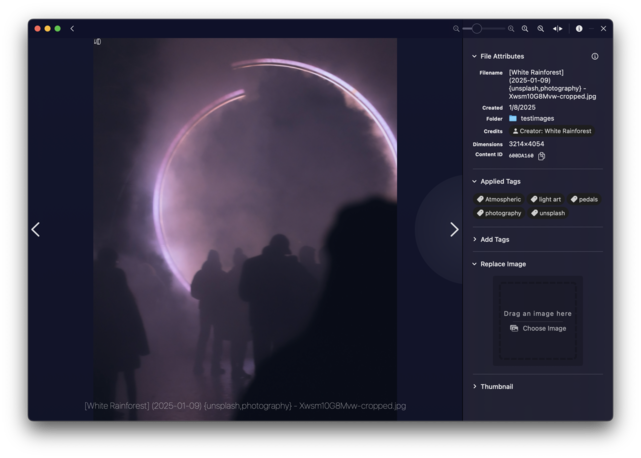The image size is (641, 458).
Task: Collapse the Replace Image section
Action: coord(474,264)
